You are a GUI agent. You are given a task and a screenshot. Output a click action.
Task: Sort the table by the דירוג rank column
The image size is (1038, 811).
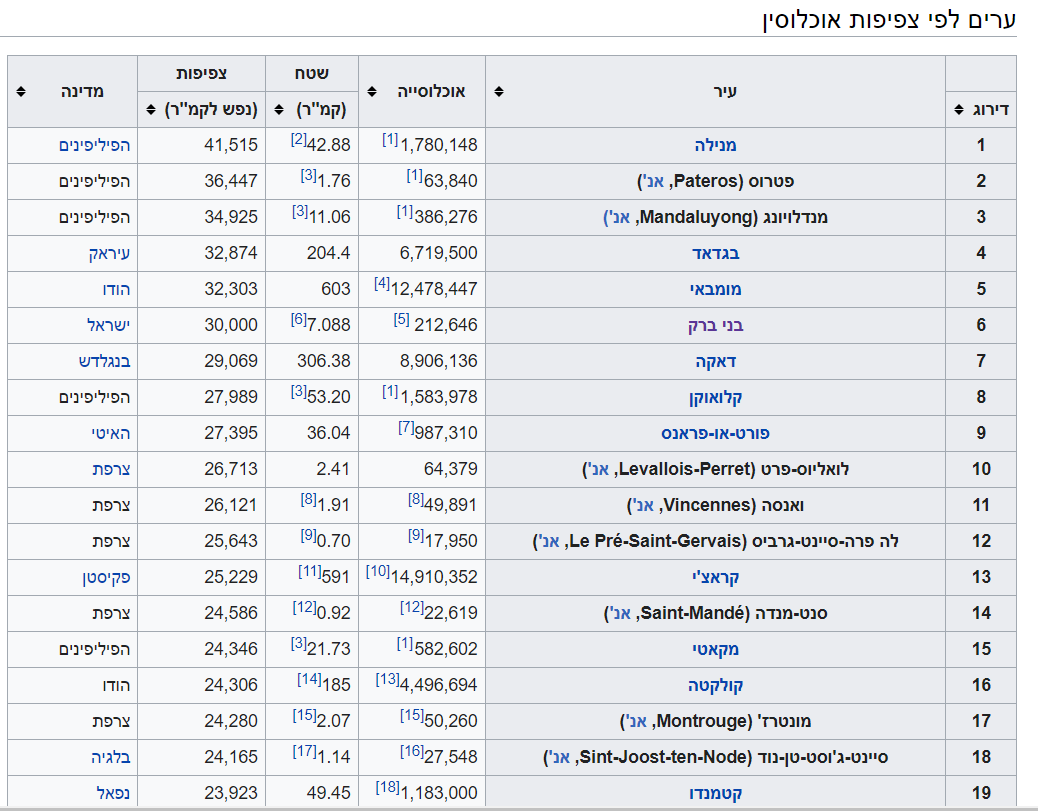coord(960,109)
